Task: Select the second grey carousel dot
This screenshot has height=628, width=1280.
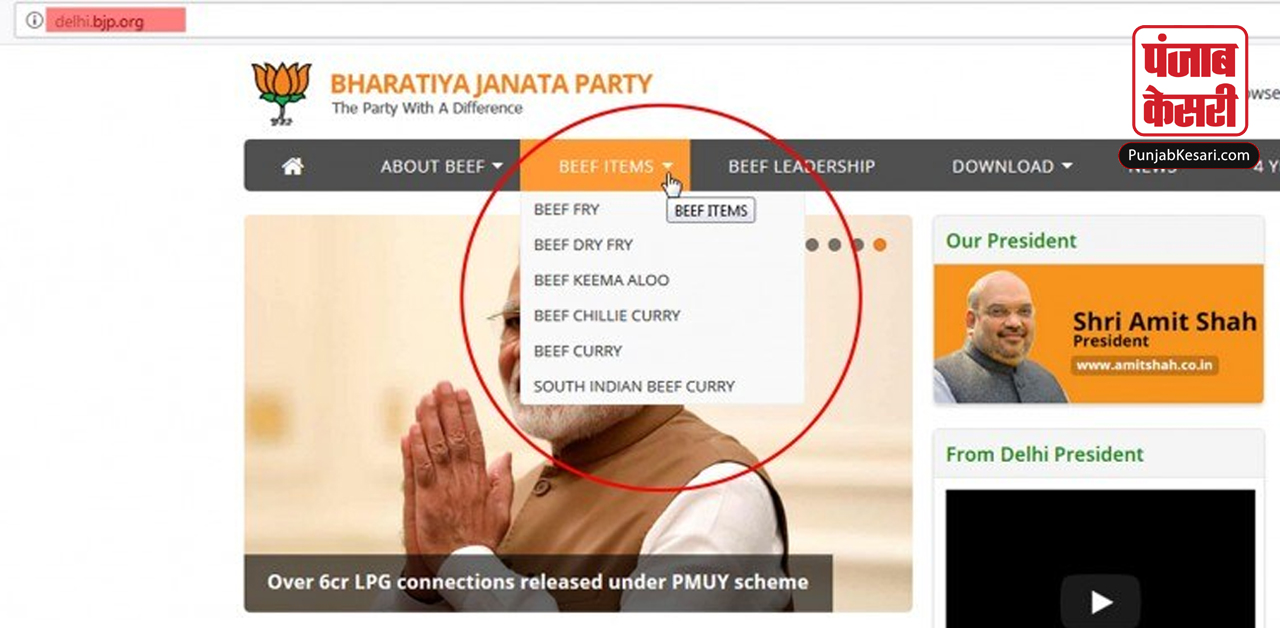Action: pos(834,244)
